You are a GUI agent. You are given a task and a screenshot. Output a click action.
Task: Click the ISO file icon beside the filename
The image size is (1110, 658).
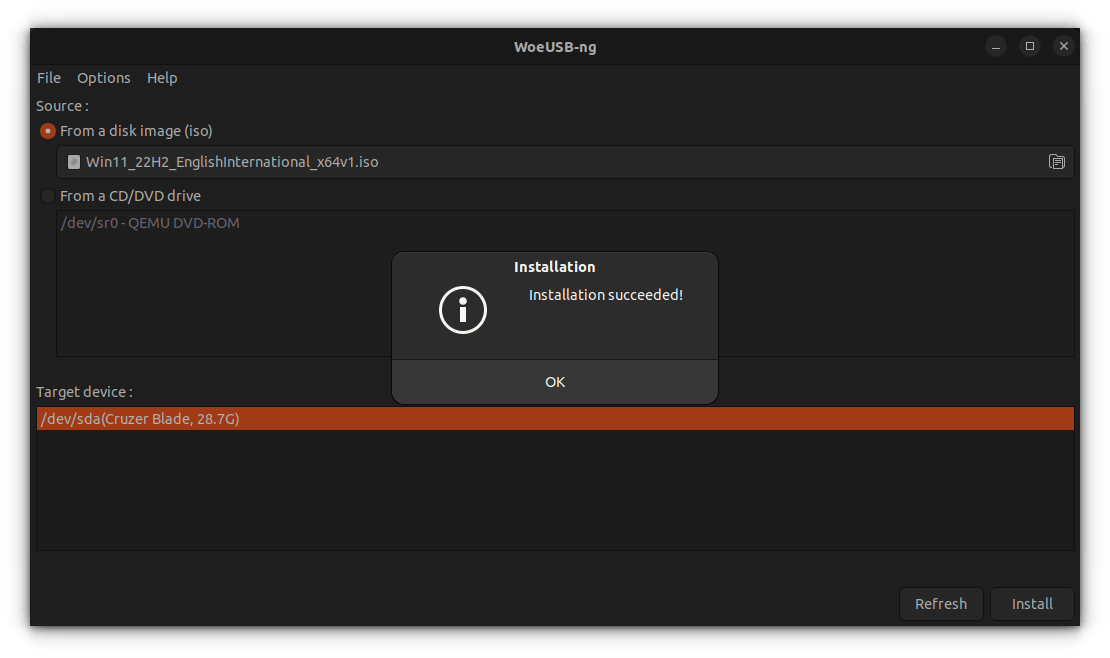(73, 162)
